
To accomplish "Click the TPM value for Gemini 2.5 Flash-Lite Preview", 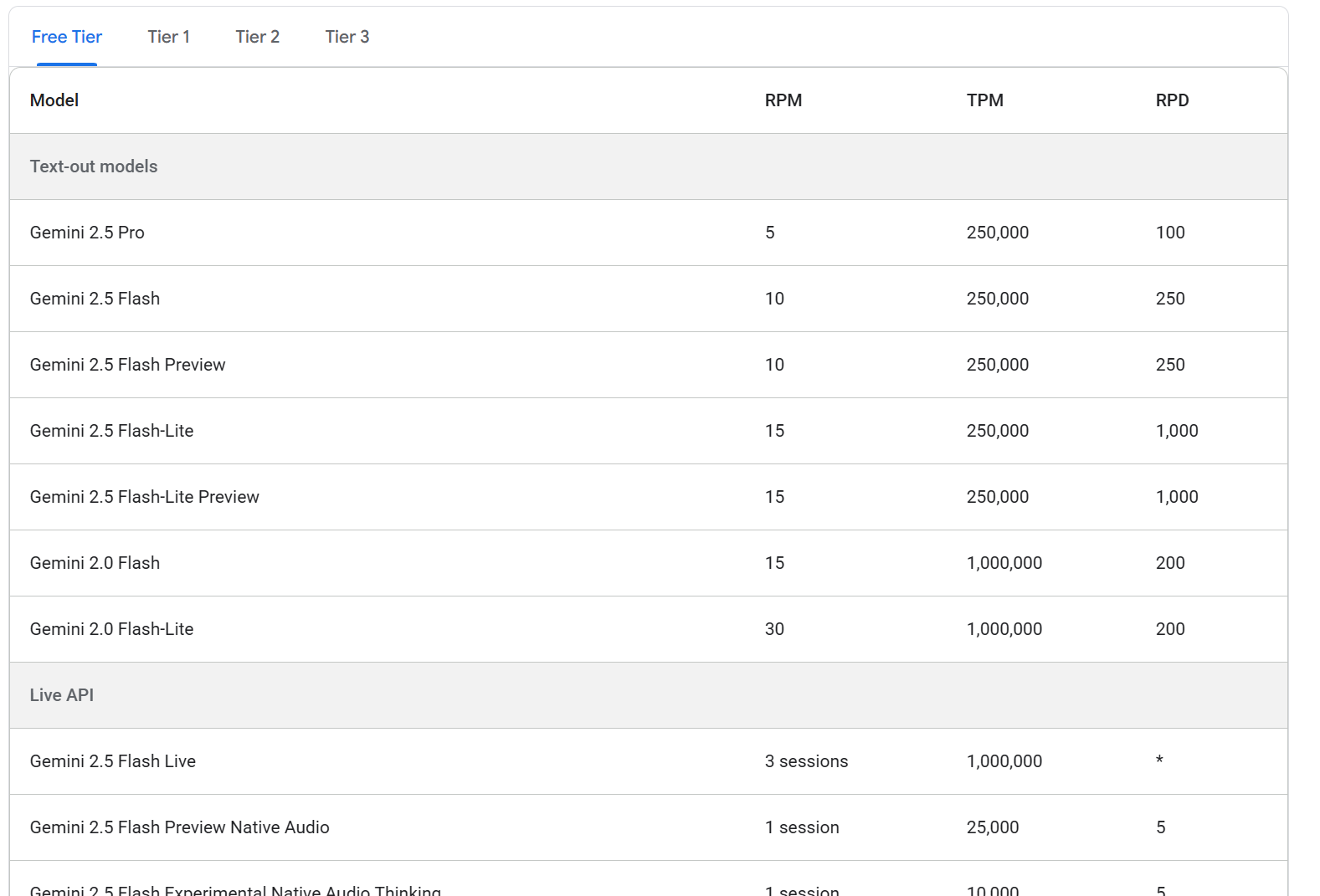I will pos(998,497).
